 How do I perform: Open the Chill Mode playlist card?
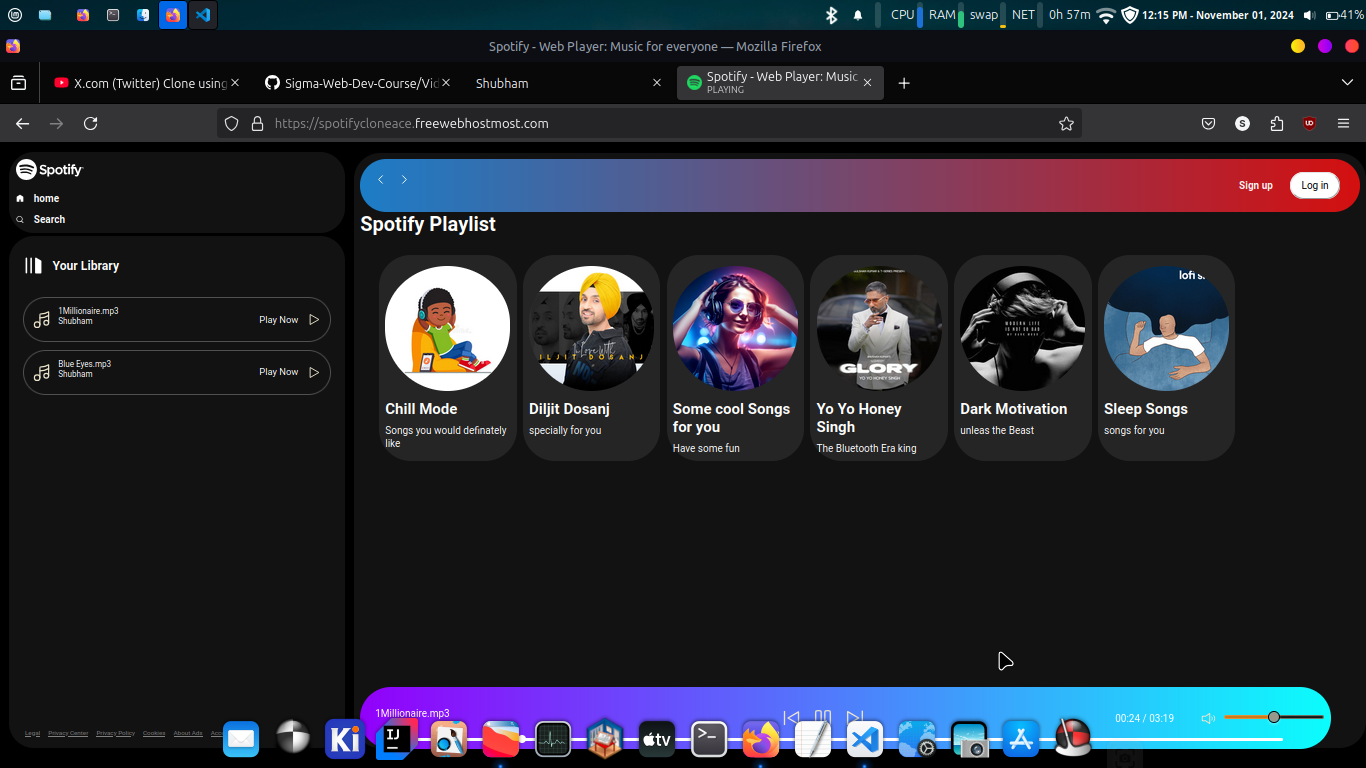[447, 357]
